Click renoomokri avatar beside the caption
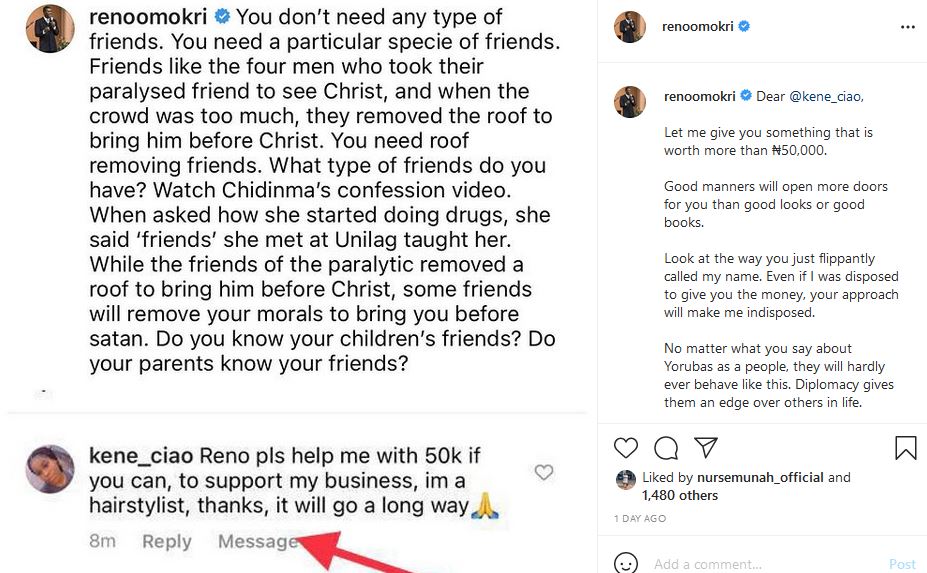Image resolution: width=927 pixels, height=573 pixels. [631, 101]
